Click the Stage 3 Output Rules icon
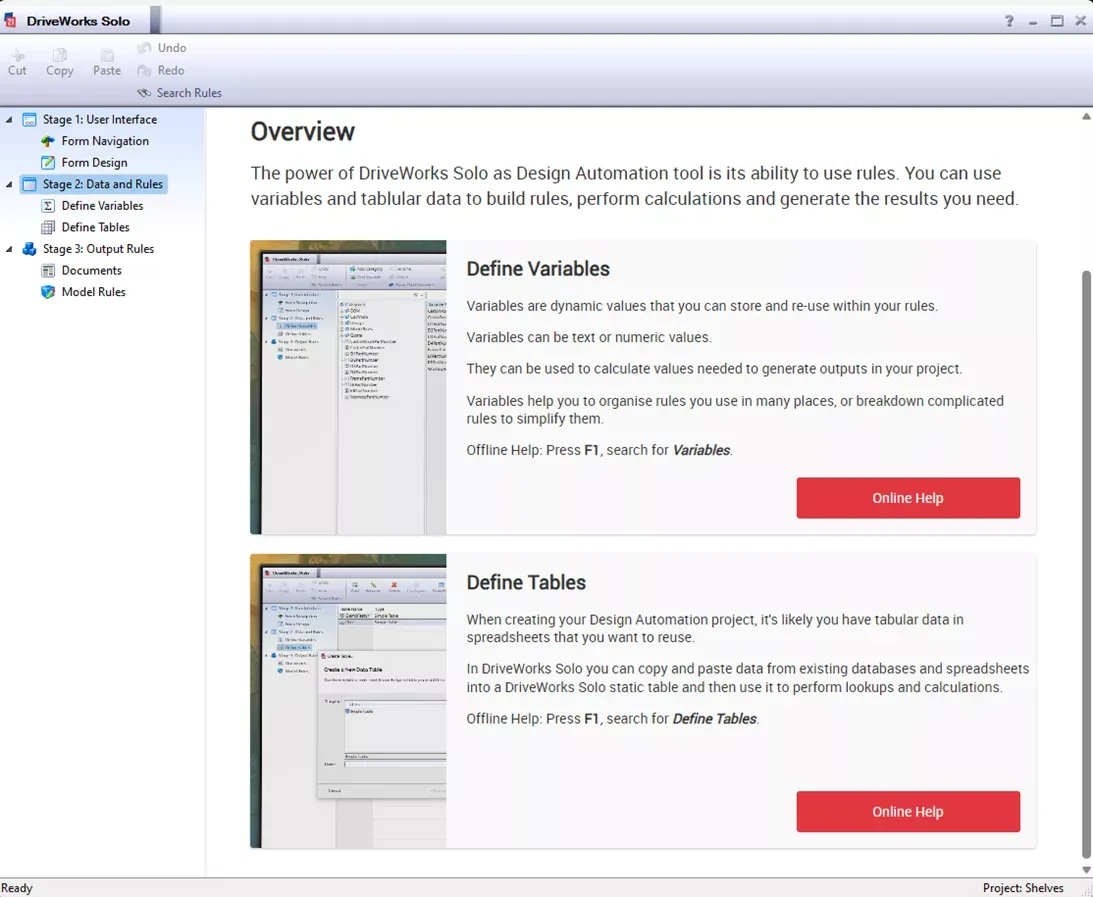1093x897 pixels. [29, 249]
